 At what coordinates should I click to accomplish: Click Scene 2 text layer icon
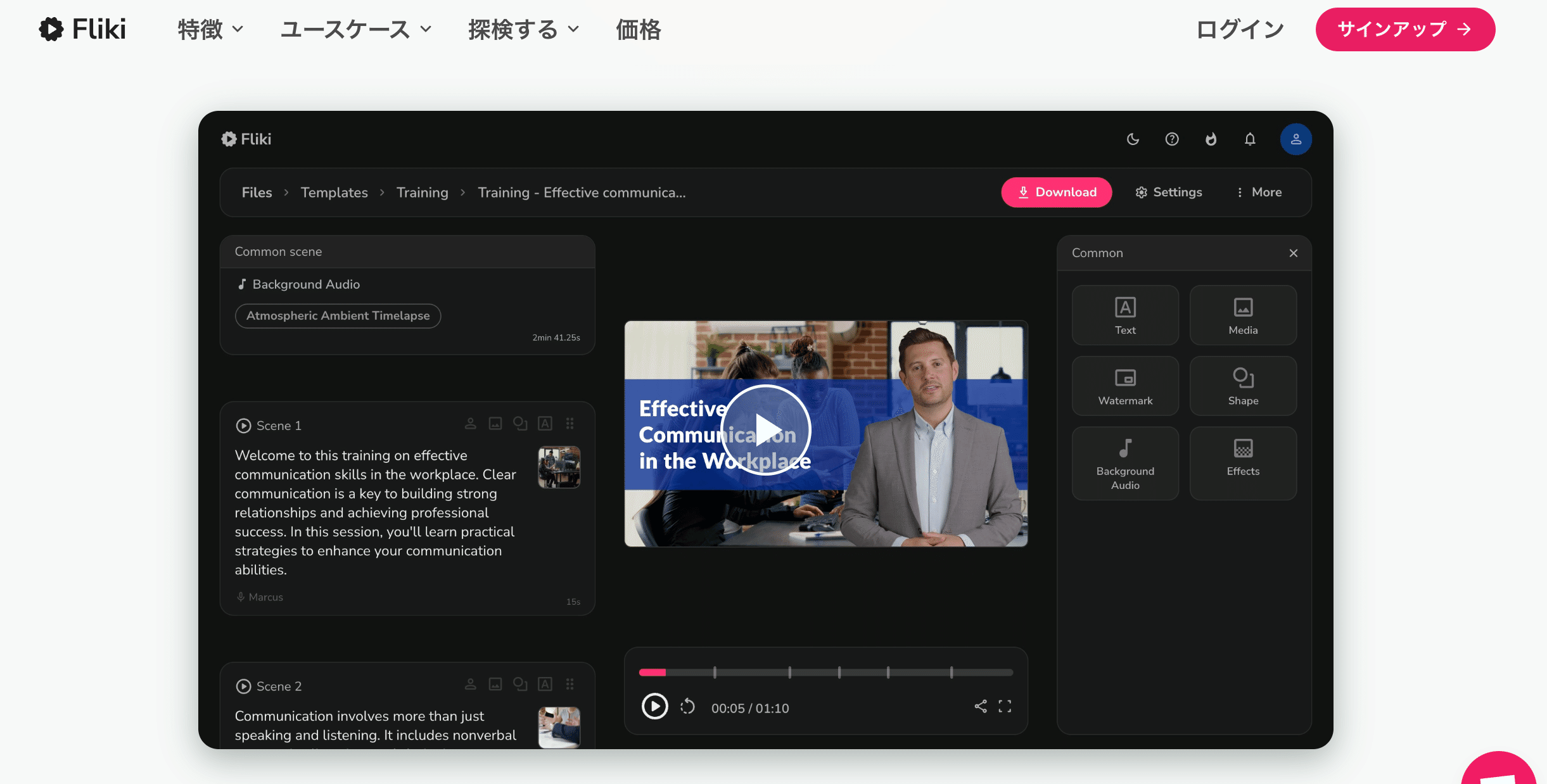coord(545,684)
